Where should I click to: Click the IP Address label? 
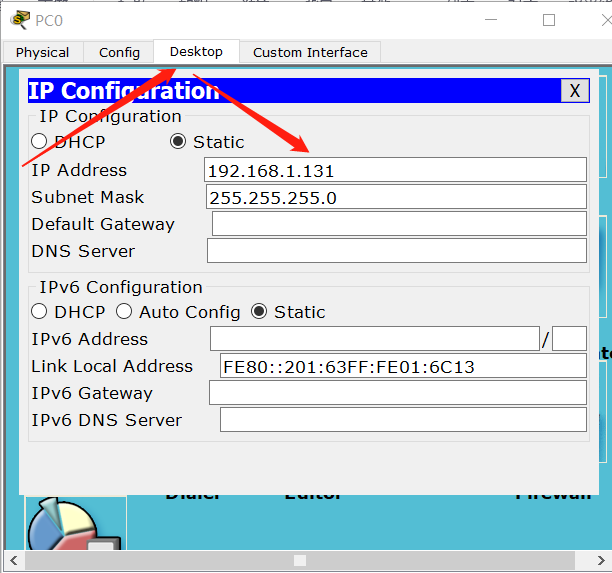[x=79, y=170]
